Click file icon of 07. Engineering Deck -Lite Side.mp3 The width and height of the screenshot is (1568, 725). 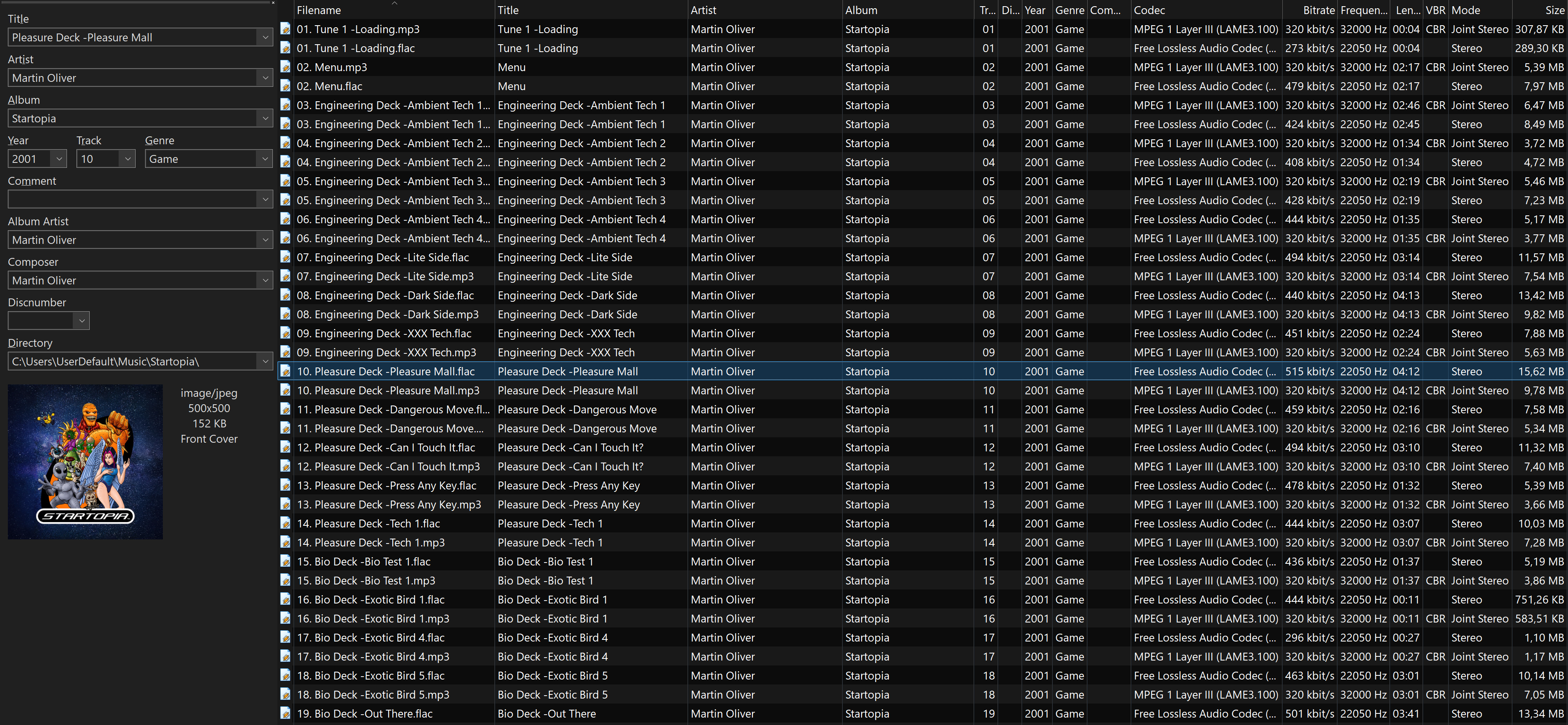pyautogui.click(x=285, y=276)
